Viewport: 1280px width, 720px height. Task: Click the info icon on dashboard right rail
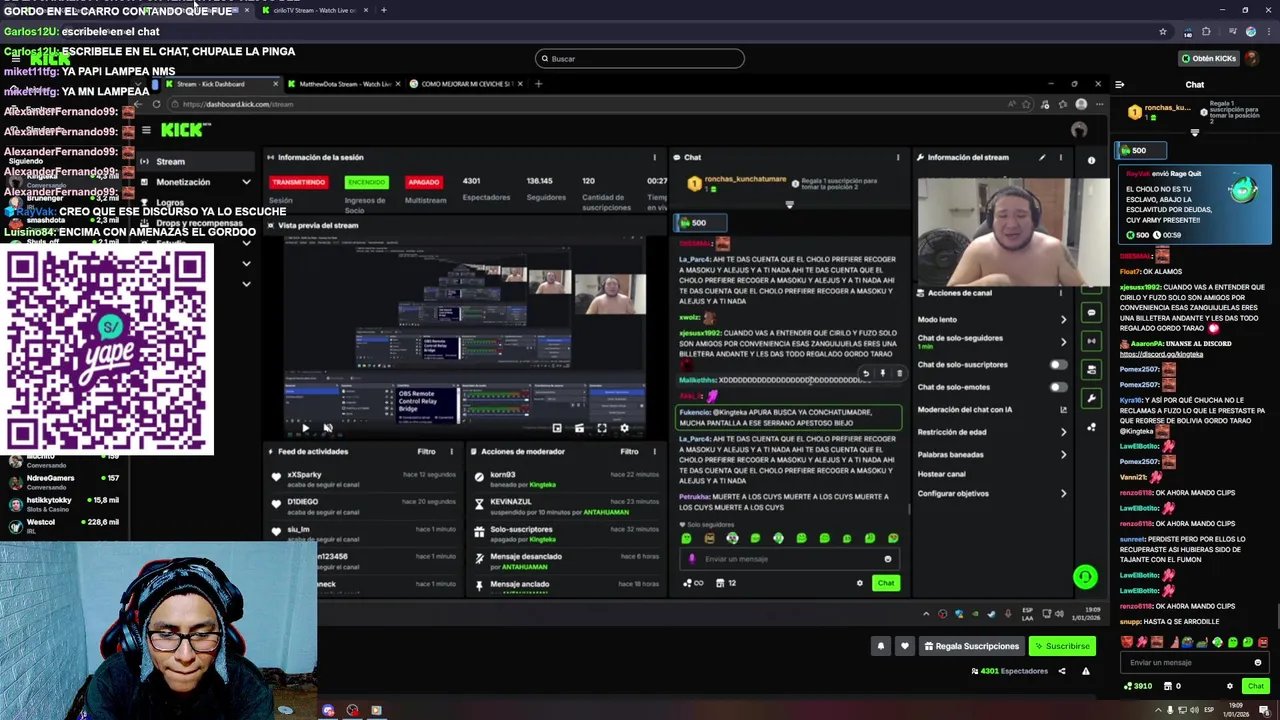[1091, 160]
